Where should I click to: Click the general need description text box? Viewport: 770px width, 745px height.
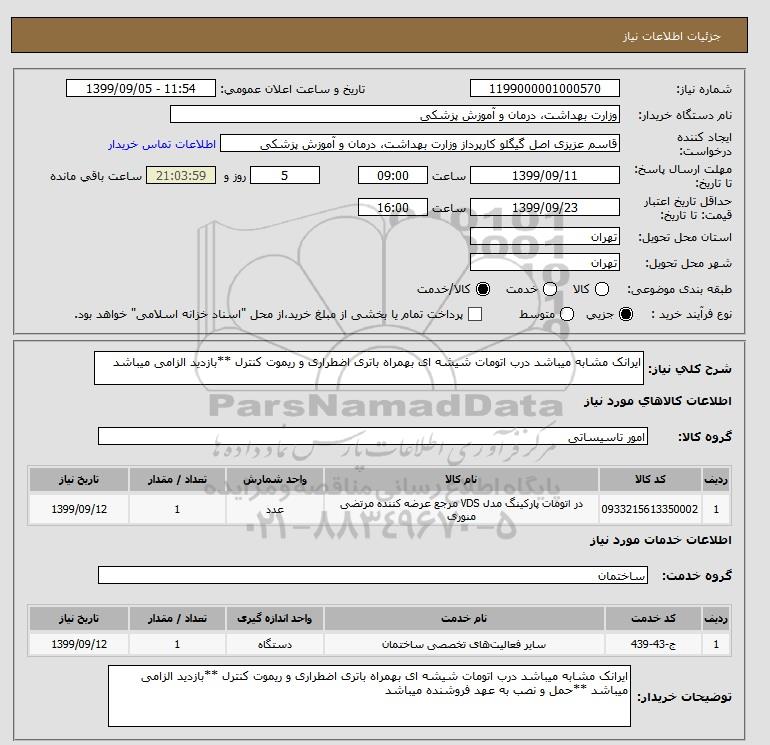pos(369,368)
